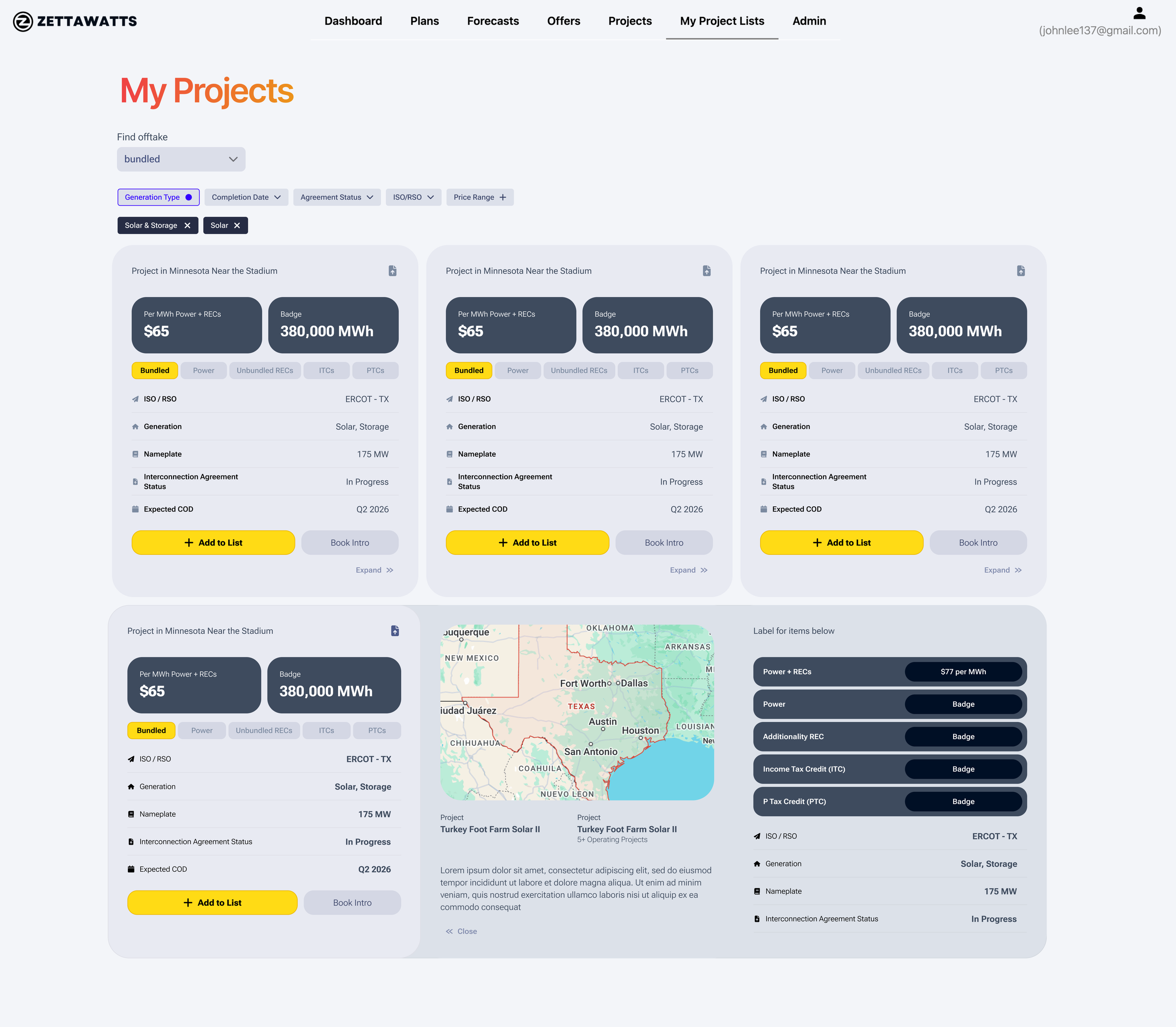This screenshot has height=1027, width=1176.
Task: Open Completion Date filter dropdown
Action: 246,197
